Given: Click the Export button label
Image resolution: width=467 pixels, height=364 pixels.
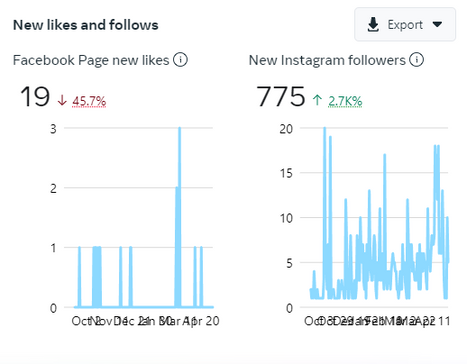Looking at the screenshot, I should [x=405, y=25].
